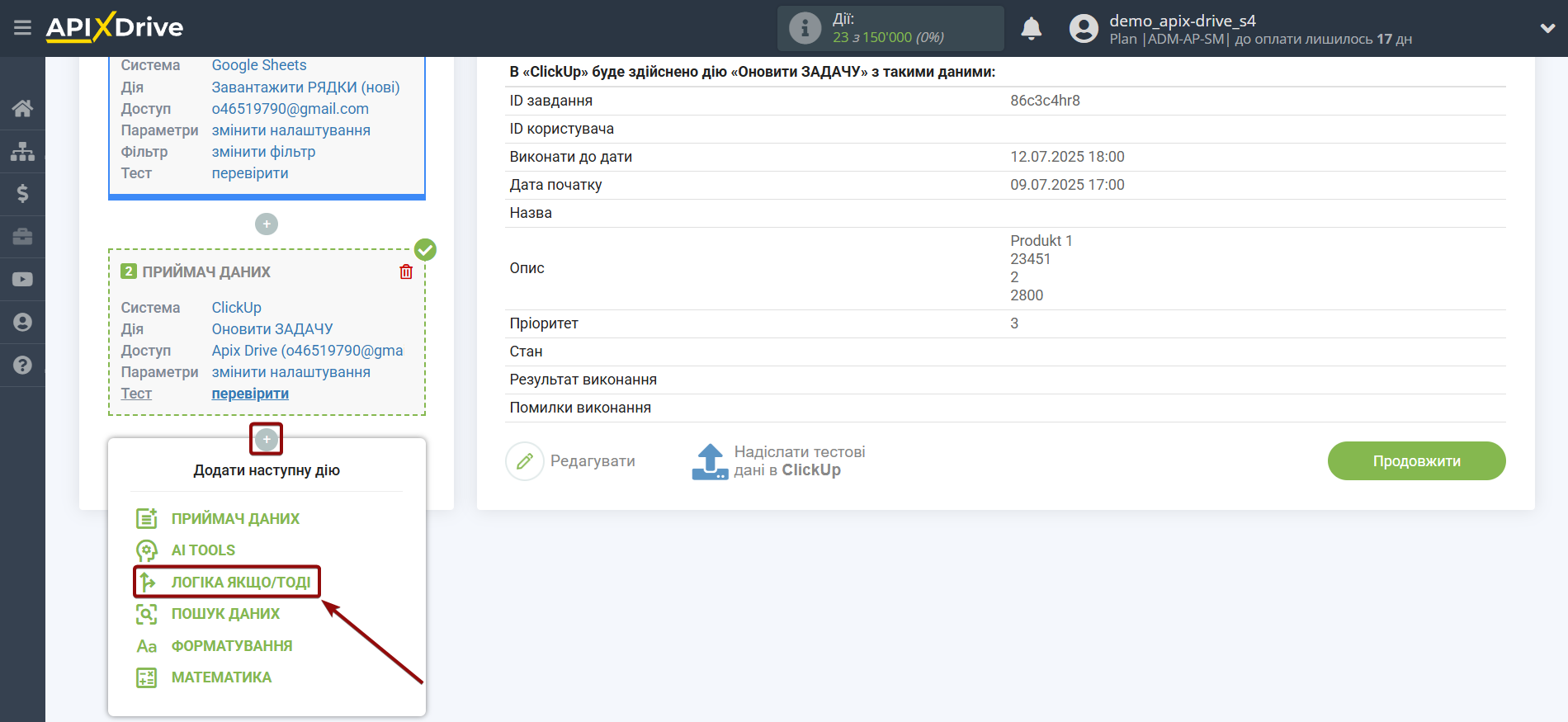Click the ЛОГІКА ЯКЩО/ТОДІ branch icon
This screenshot has height=722, width=1568.
click(147, 583)
